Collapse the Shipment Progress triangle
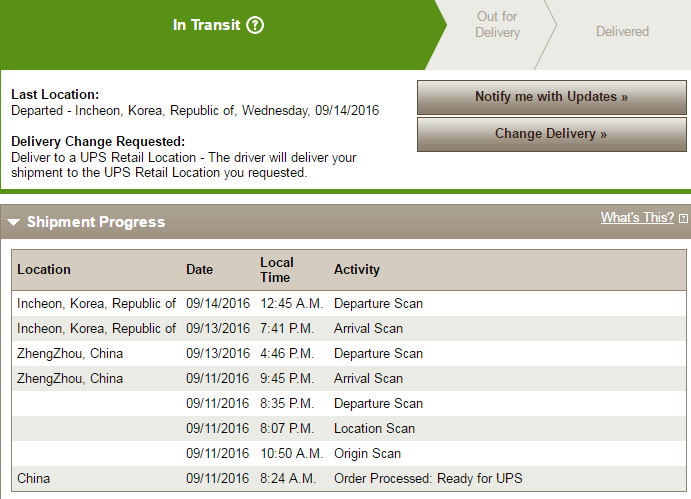Screen dimensions: 691x499 14,222
